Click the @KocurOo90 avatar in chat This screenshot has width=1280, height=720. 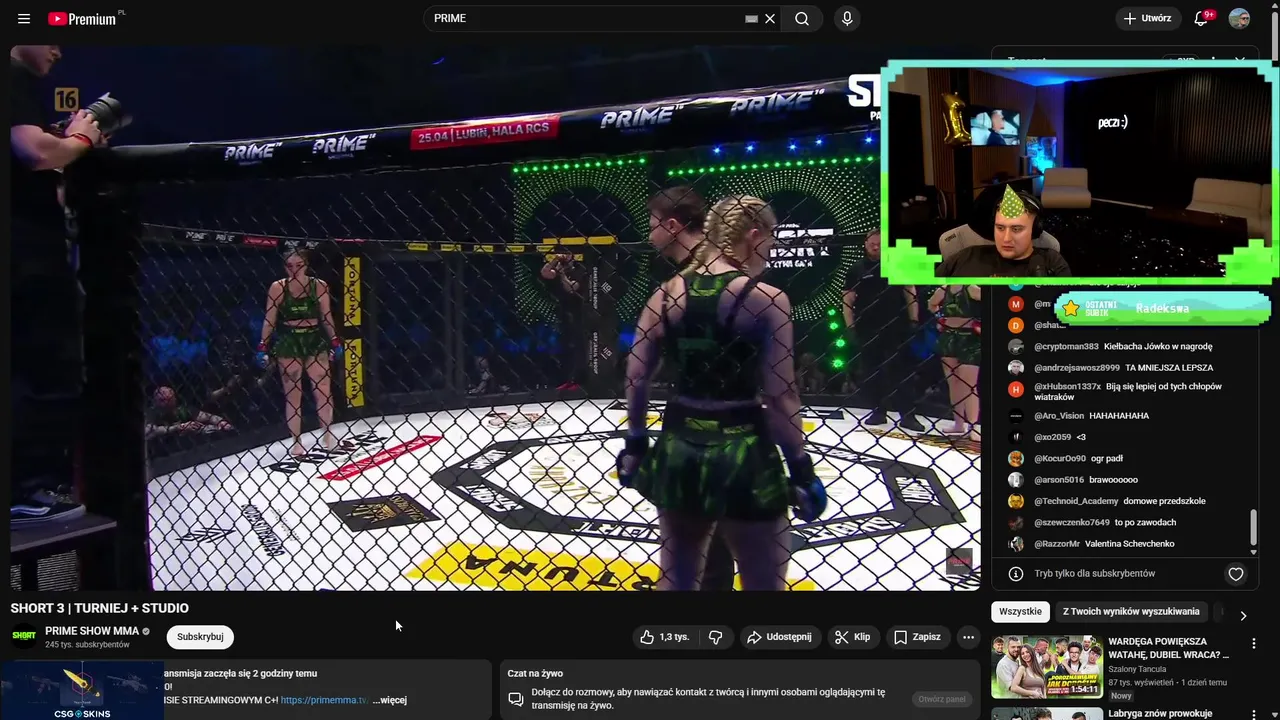(x=1016, y=459)
